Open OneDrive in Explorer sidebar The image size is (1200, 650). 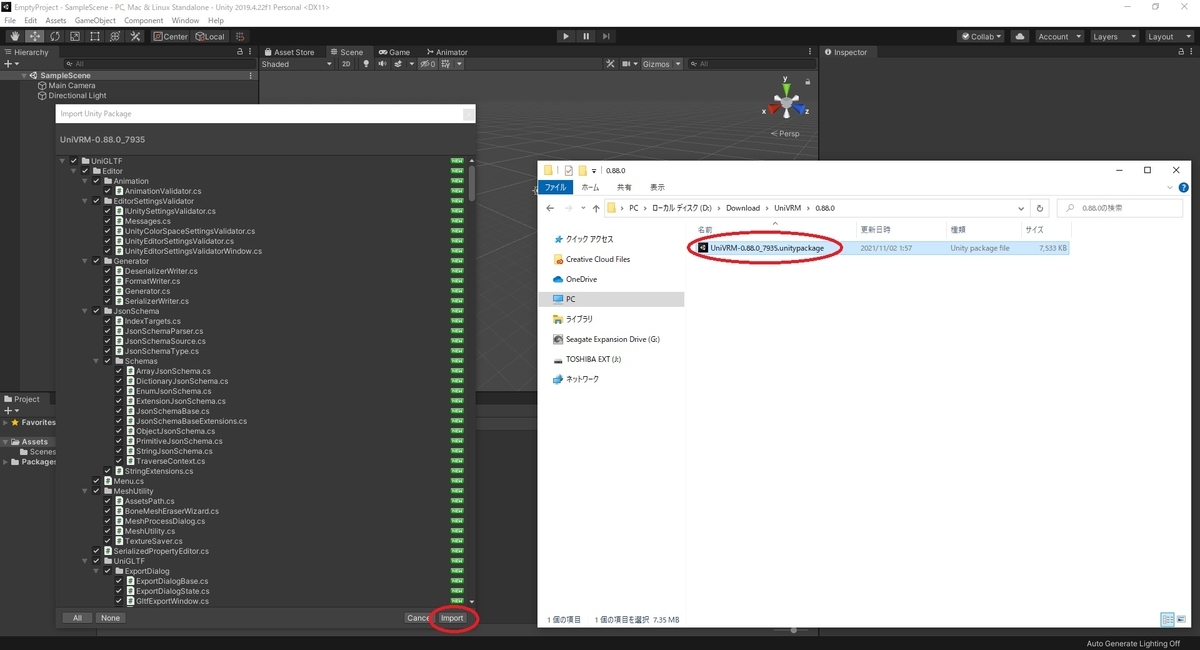coord(581,279)
